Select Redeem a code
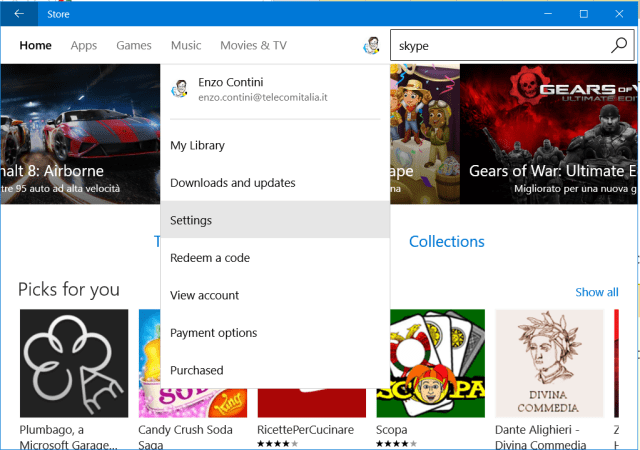 point(275,258)
